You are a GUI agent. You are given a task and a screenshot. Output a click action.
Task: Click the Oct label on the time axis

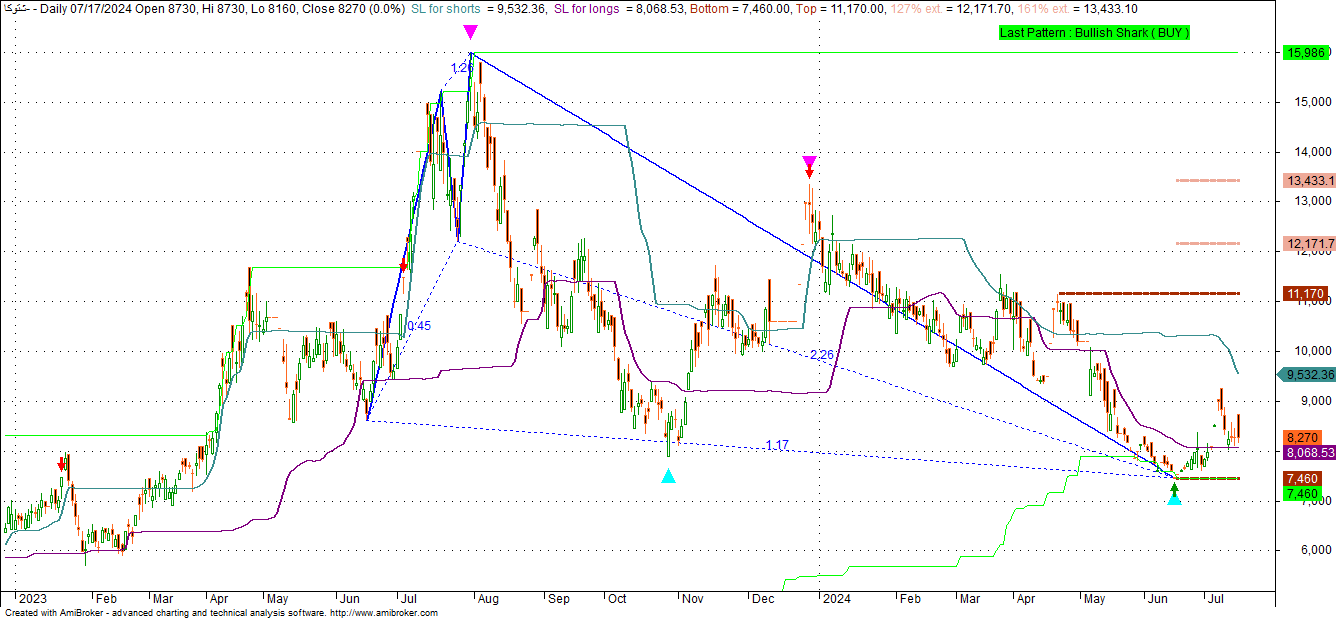[x=617, y=599]
